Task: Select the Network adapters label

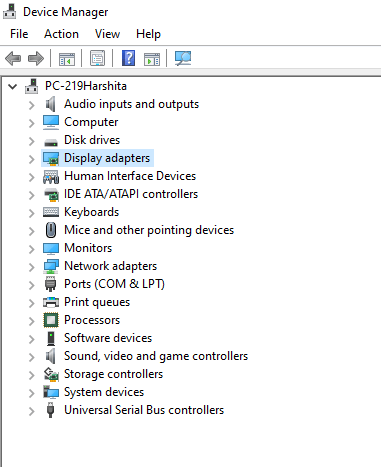Action: (x=110, y=266)
